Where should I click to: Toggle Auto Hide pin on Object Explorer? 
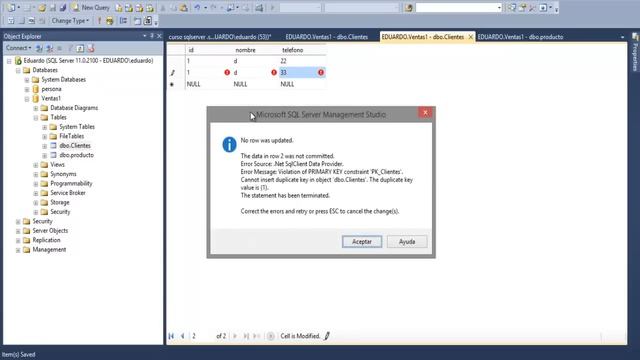click(151, 36)
